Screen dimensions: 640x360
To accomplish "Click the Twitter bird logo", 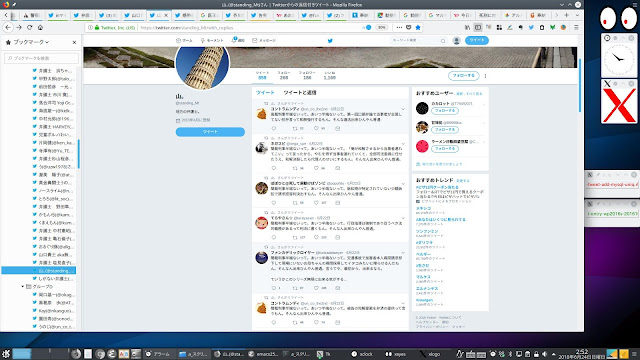I will 330,40.
